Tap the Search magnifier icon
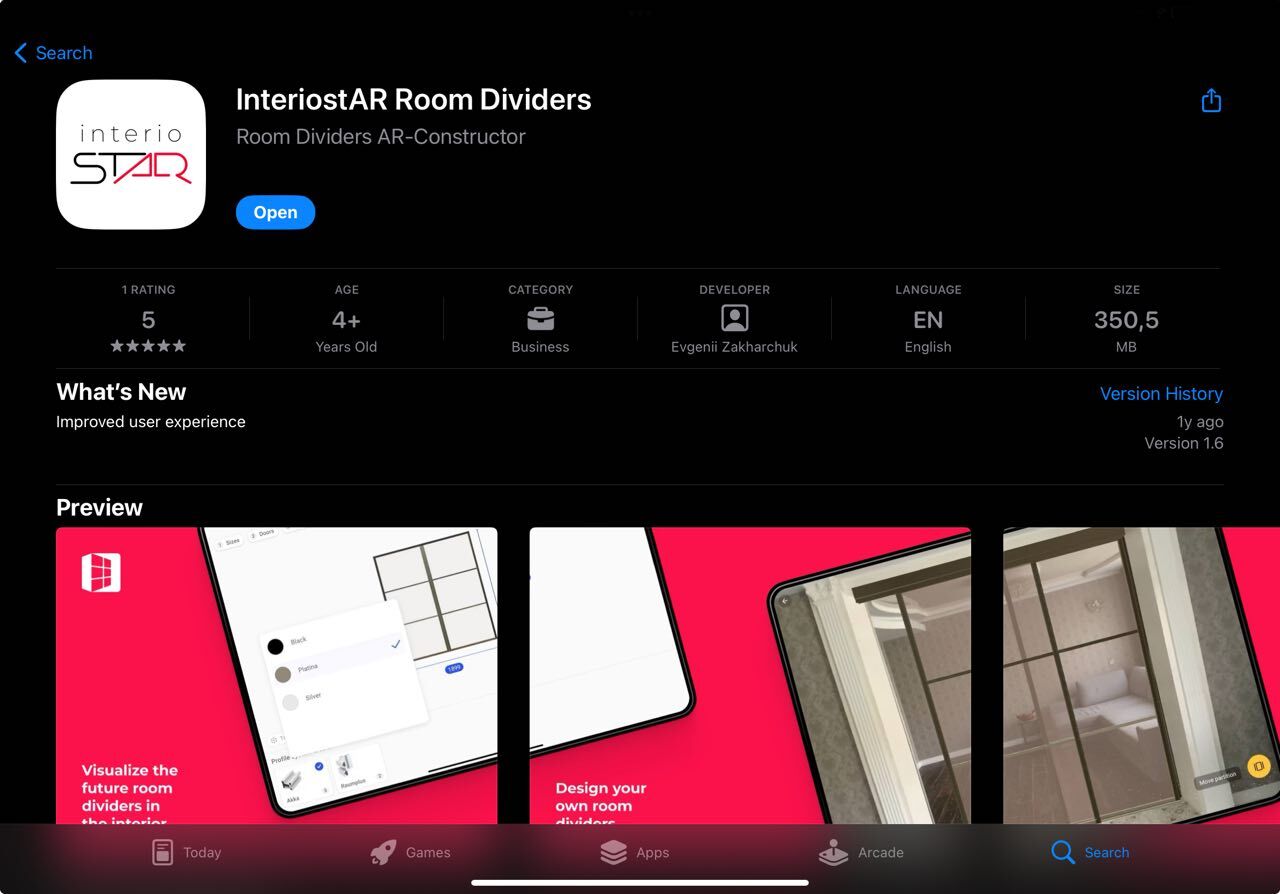 [x=1062, y=852]
